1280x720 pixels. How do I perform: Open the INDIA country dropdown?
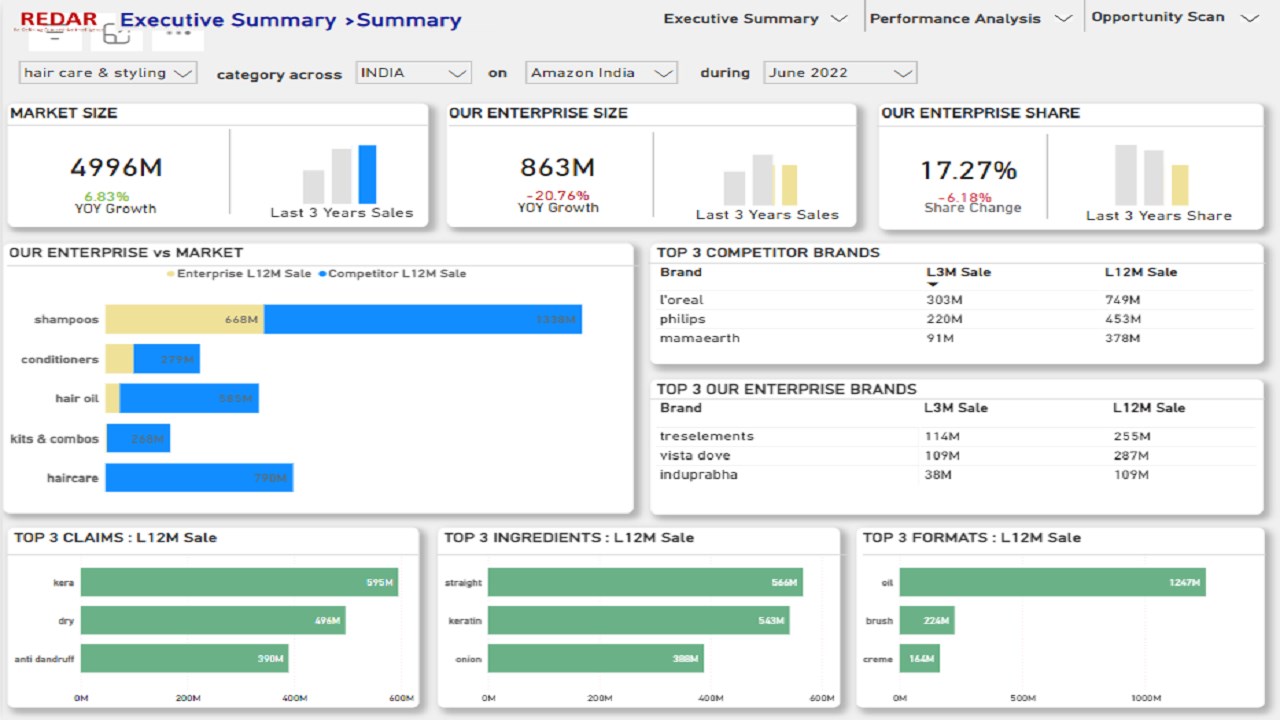[x=413, y=73]
